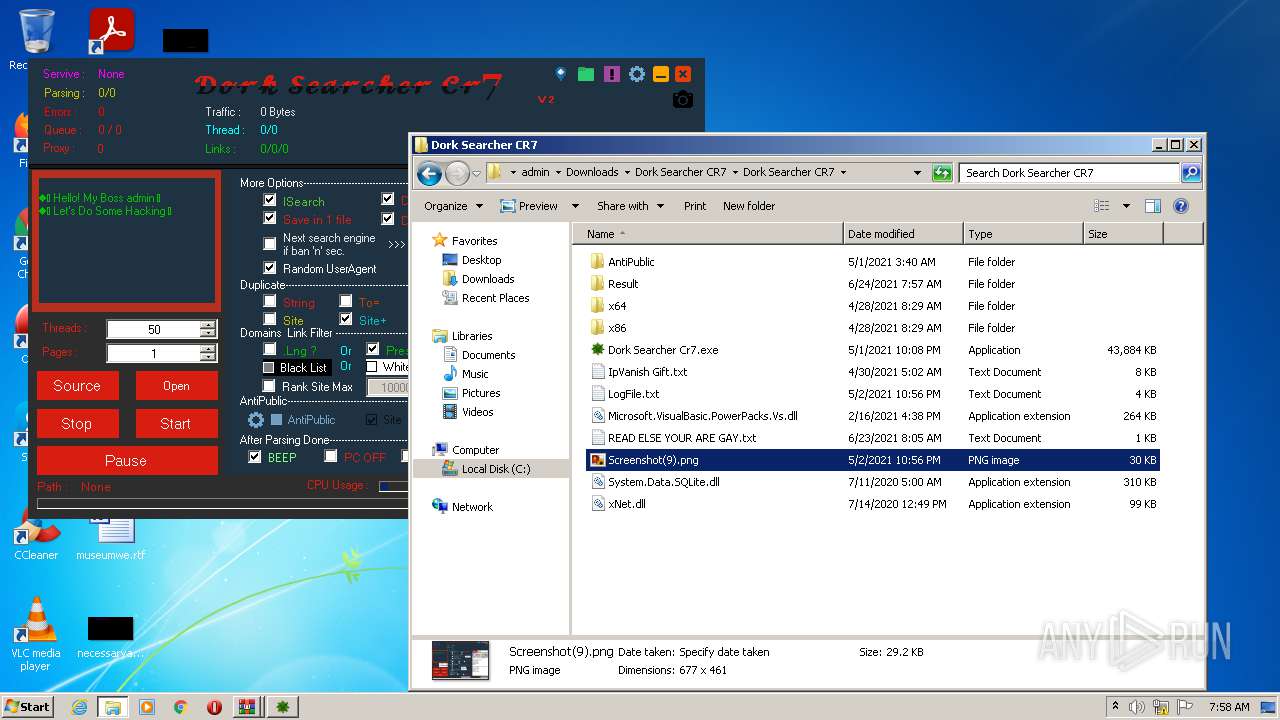The image size is (1280, 720).
Task: Click the orange minimize icon of Dork Searcher
Action: (660, 74)
